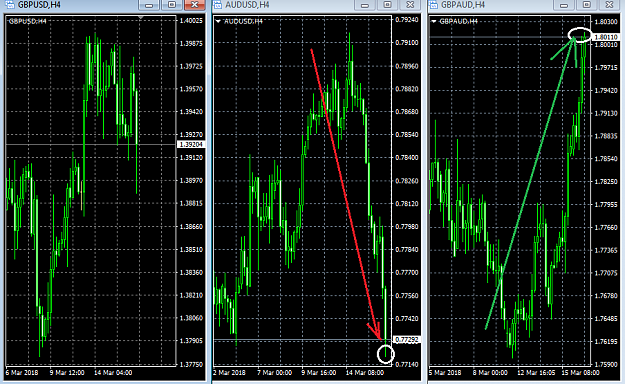Click the 6 Mar 2018 date label
Image resolution: width=625 pixels, height=384 pixels.
point(22,373)
